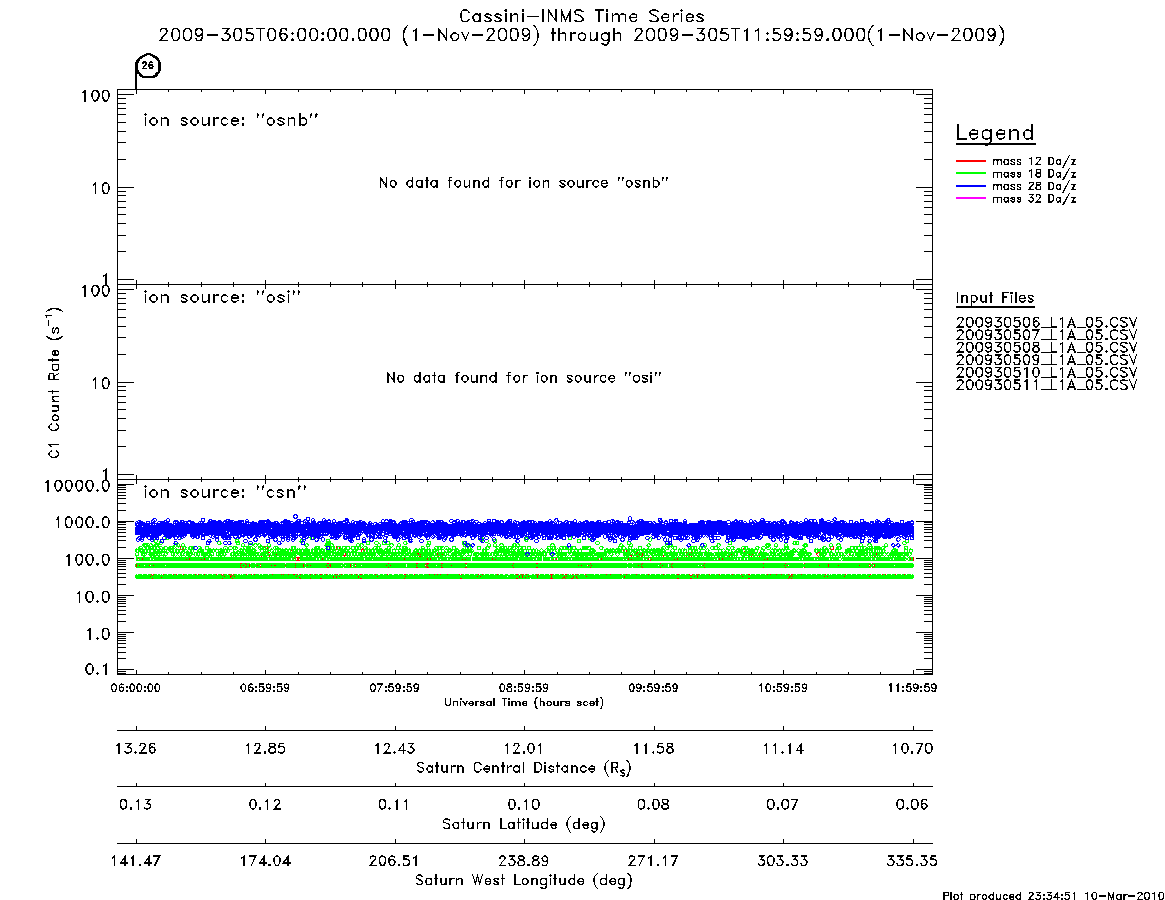1165x900 pixels.
Task: Click the circled 26 marker above the plot
Action: coord(148,65)
